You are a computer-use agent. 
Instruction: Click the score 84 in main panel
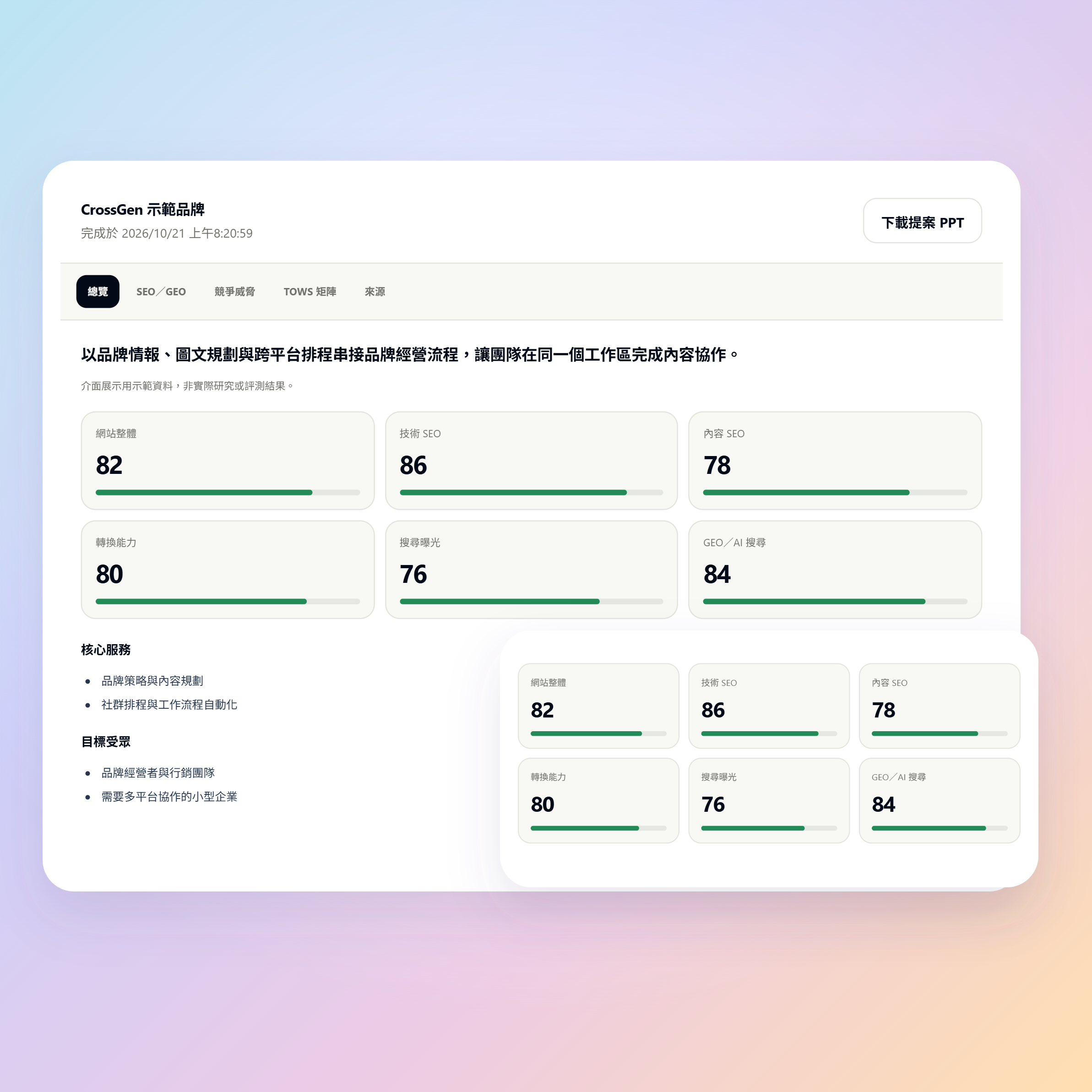click(x=717, y=574)
